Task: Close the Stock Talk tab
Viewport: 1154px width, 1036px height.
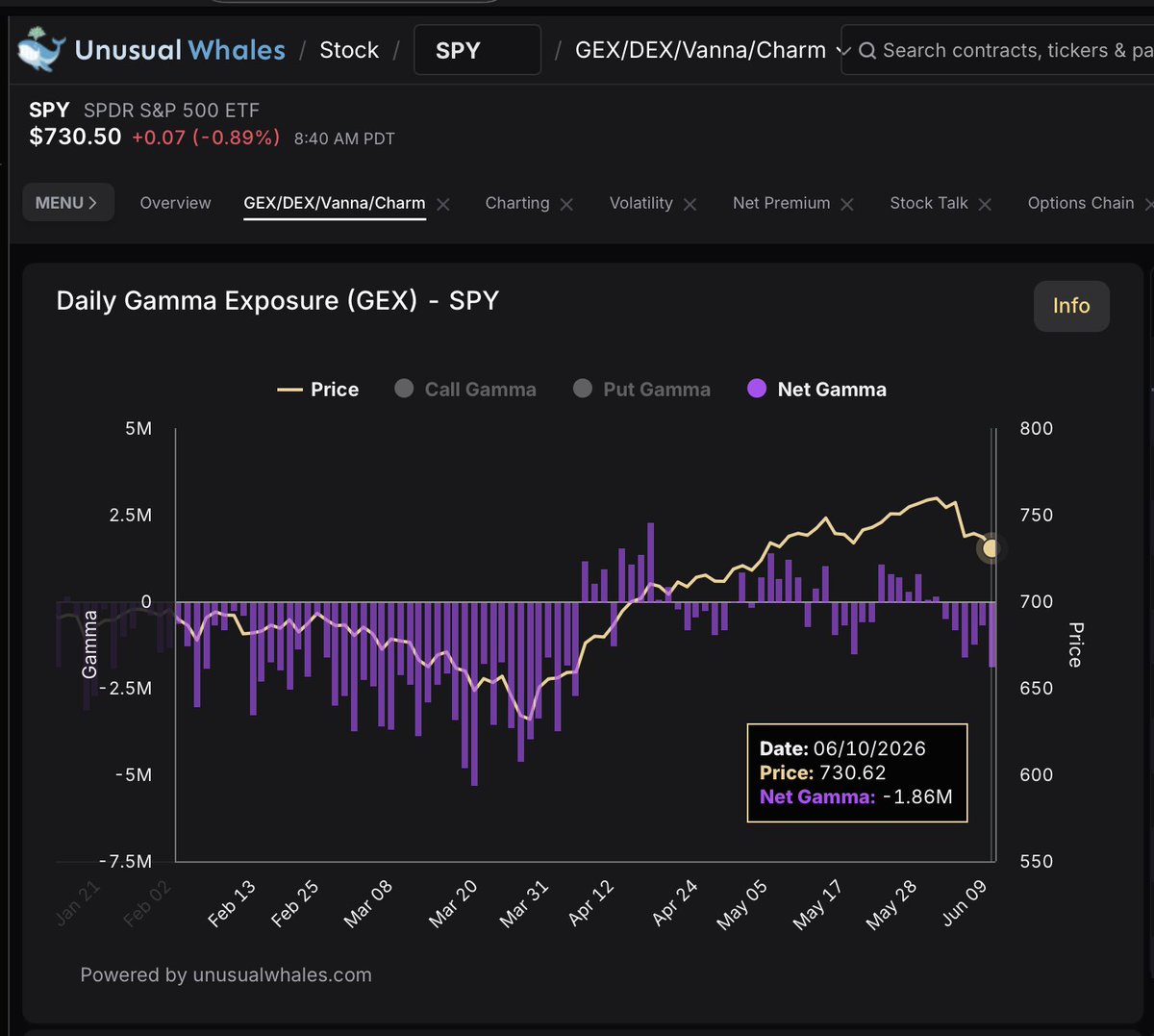Action: pyautogui.click(x=985, y=204)
